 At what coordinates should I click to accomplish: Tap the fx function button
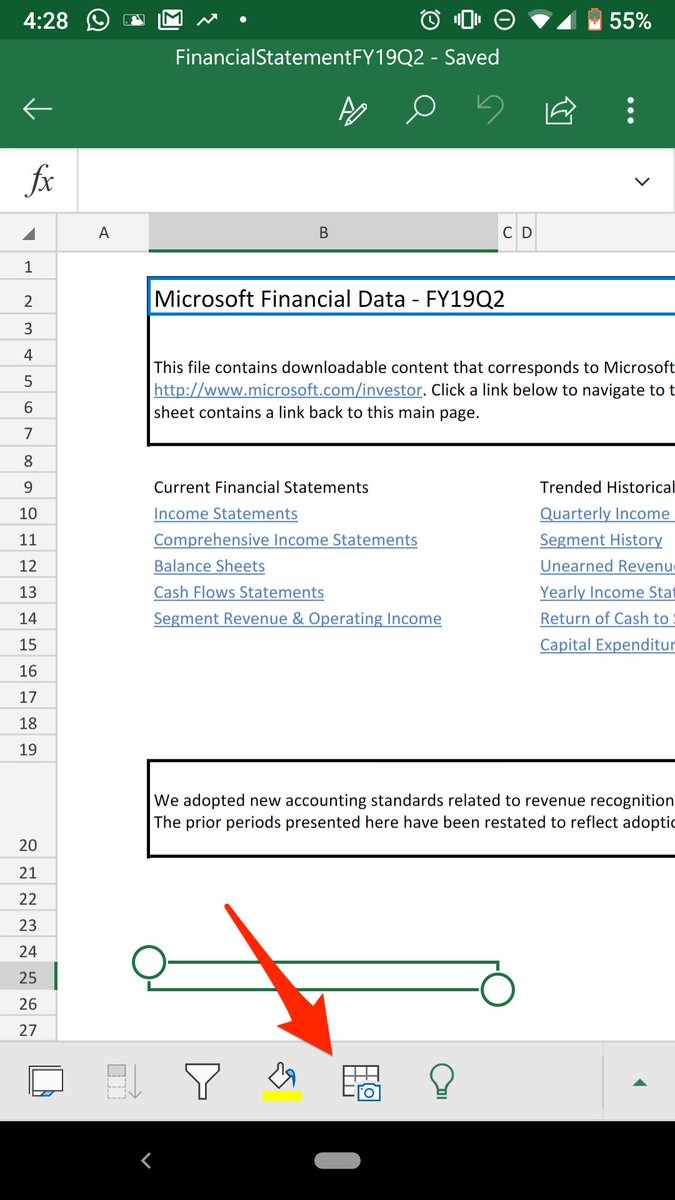(40, 182)
